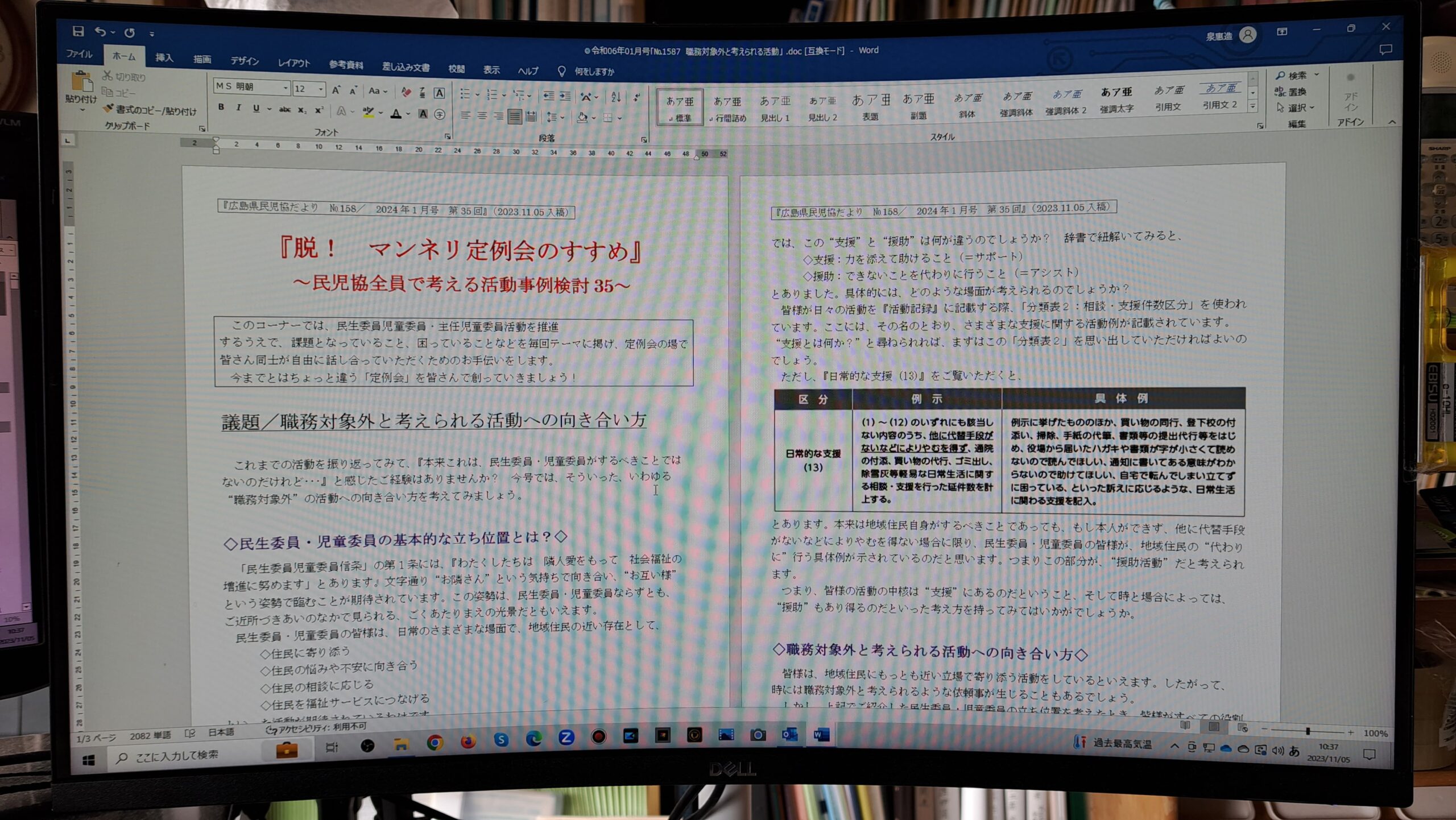Align text to the right

coord(498,117)
